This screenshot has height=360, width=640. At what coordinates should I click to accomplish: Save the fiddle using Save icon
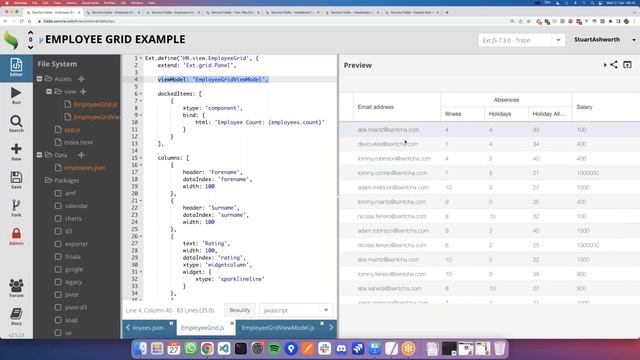click(16, 180)
